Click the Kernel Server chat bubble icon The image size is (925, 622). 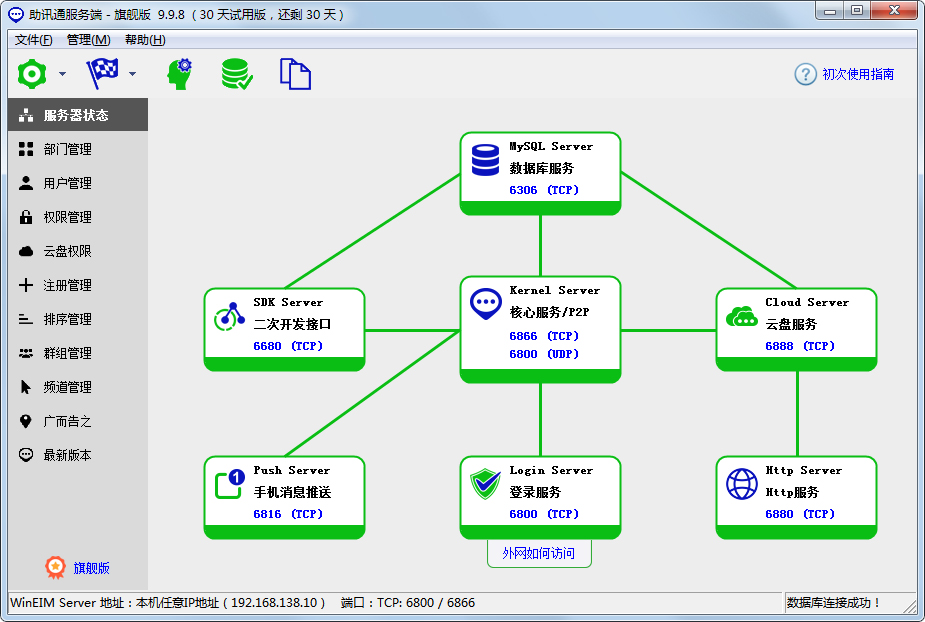click(x=486, y=304)
